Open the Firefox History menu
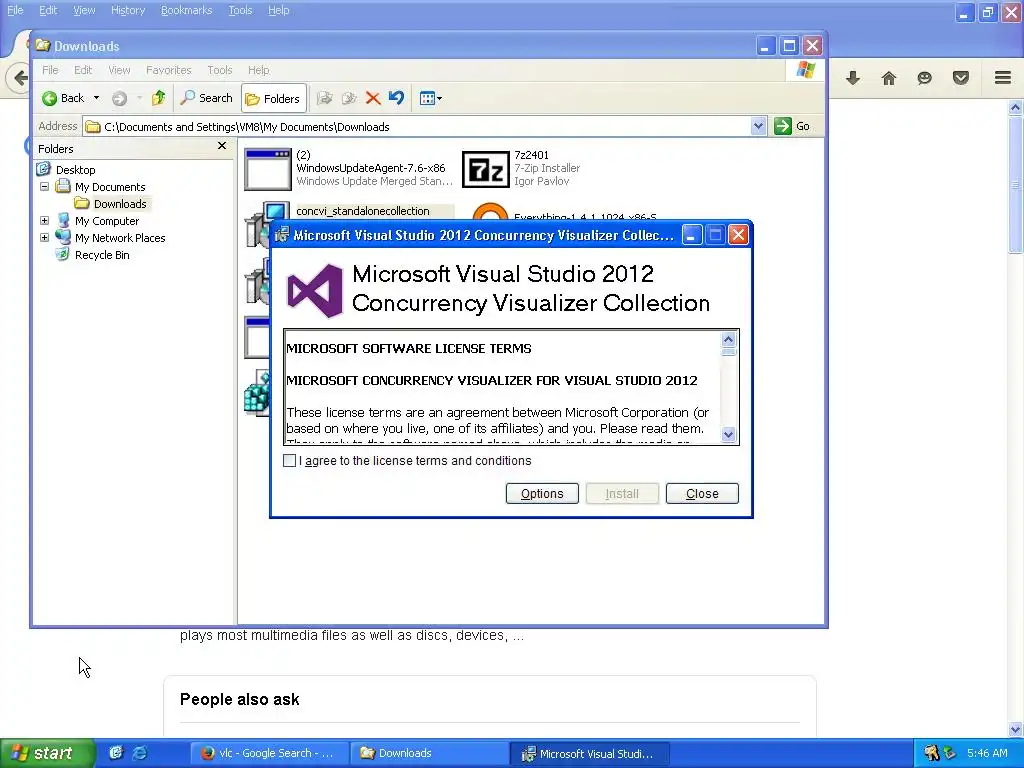1024x768 pixels. (x=128, y=10)
